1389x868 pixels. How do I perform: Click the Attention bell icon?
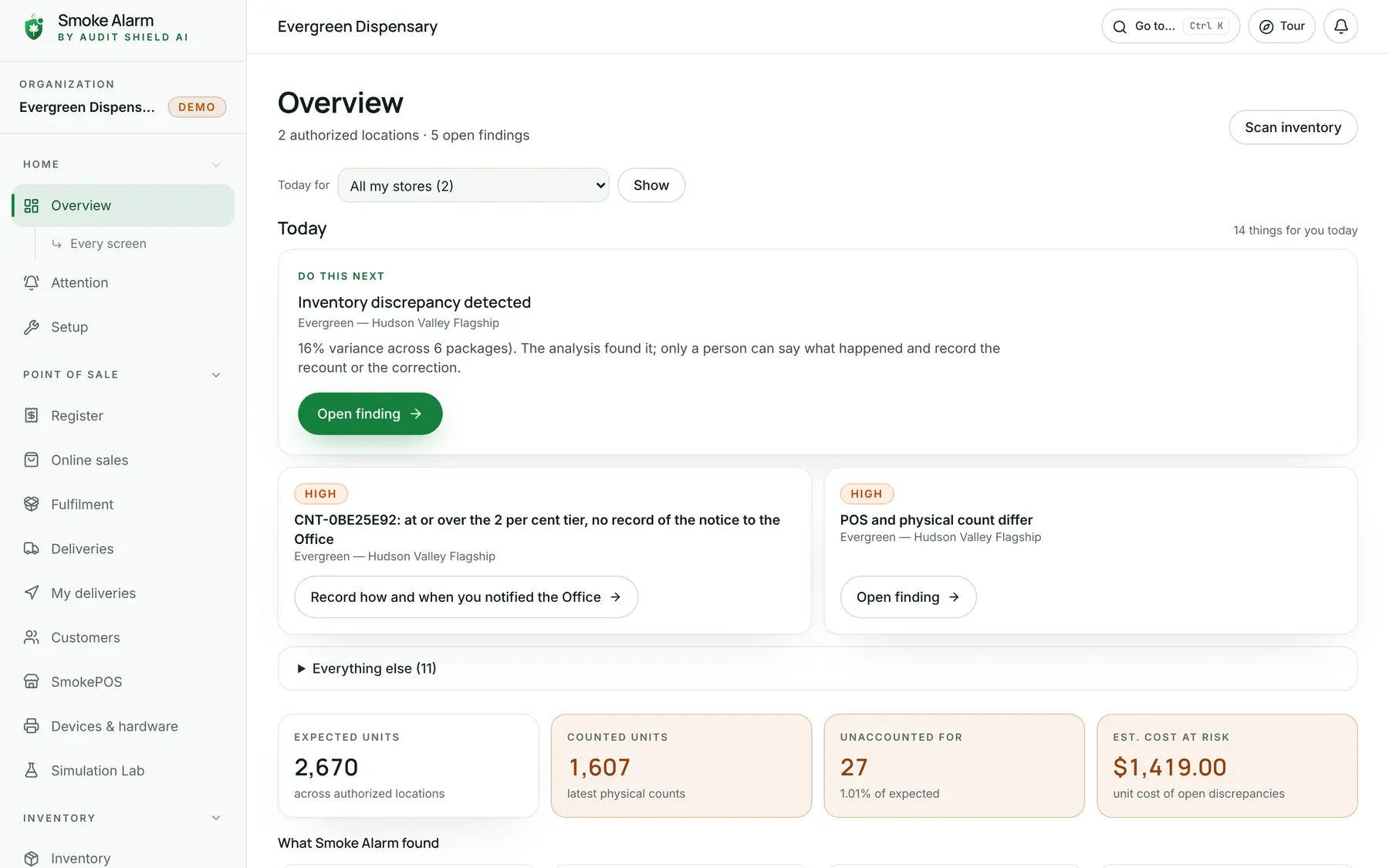pyautogui.click(x=31, y=283)
